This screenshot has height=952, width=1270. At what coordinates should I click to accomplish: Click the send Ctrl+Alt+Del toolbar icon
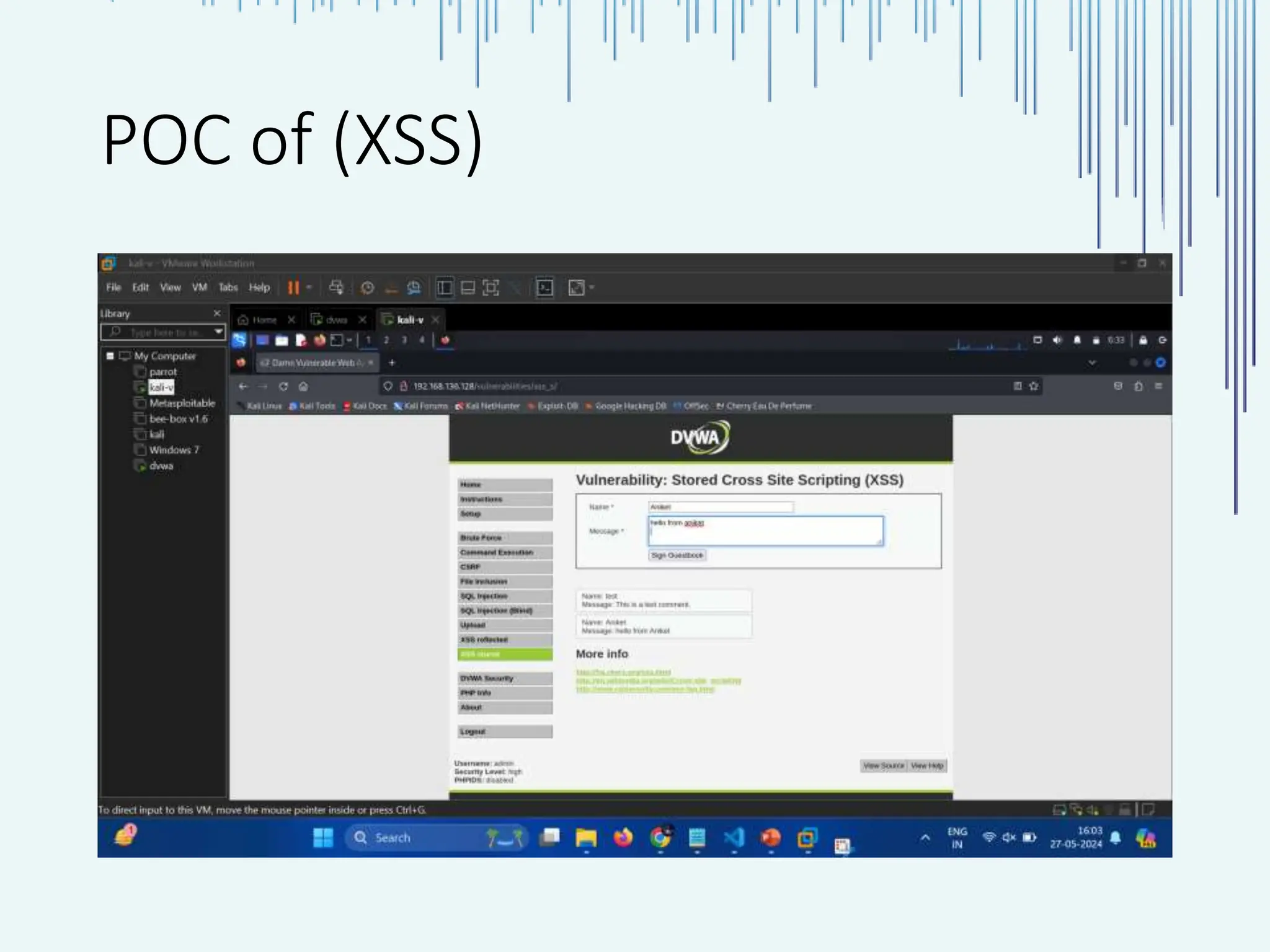(336, 288)
